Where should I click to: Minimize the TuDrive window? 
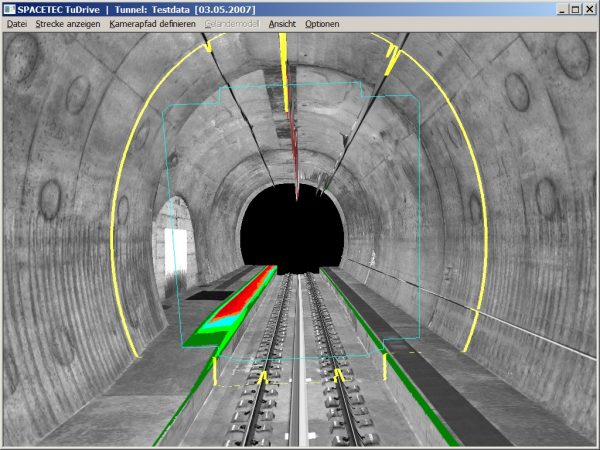click(559, 8)
